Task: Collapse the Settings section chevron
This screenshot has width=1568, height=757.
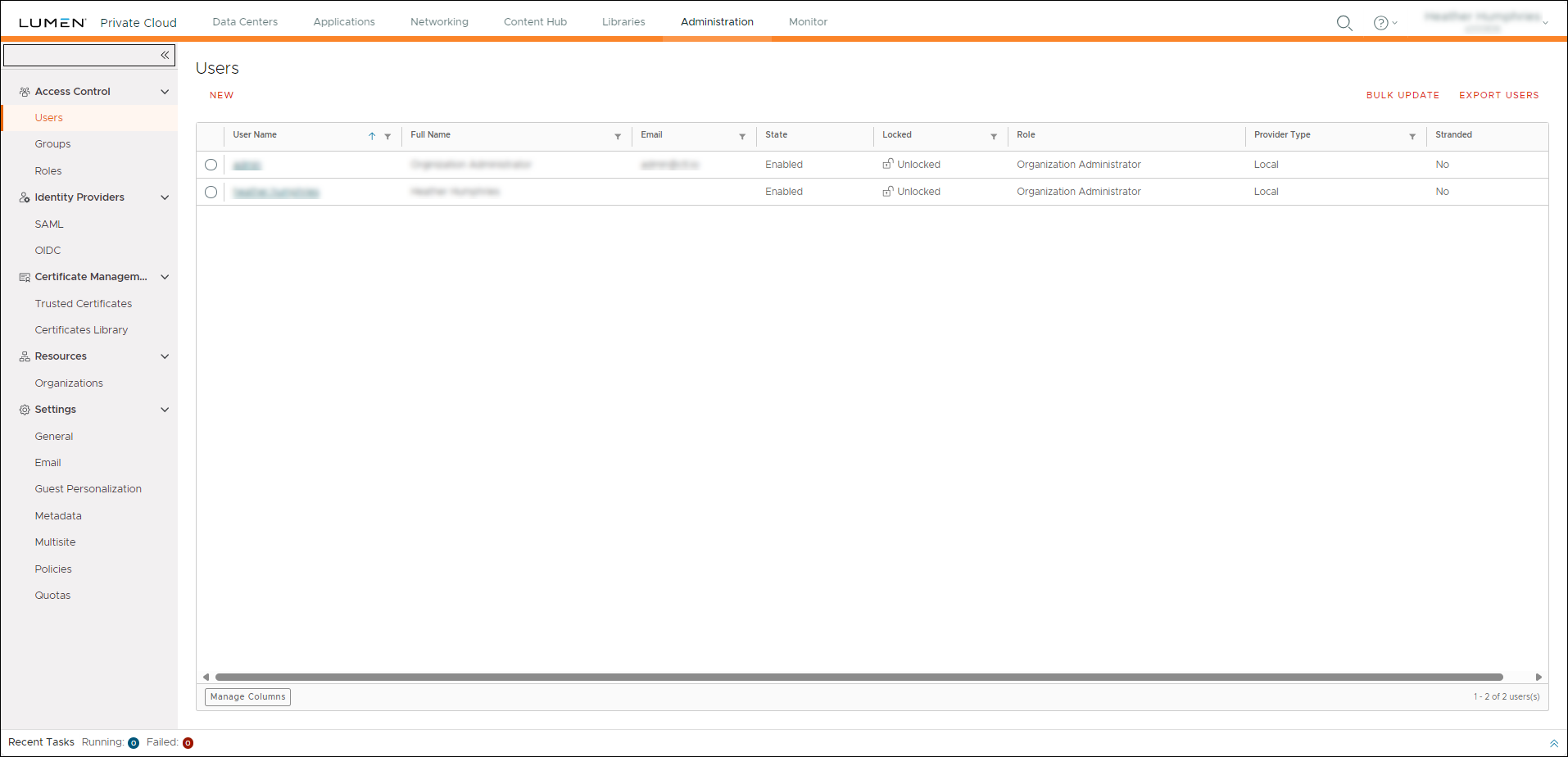Action: tap(165, 409)
